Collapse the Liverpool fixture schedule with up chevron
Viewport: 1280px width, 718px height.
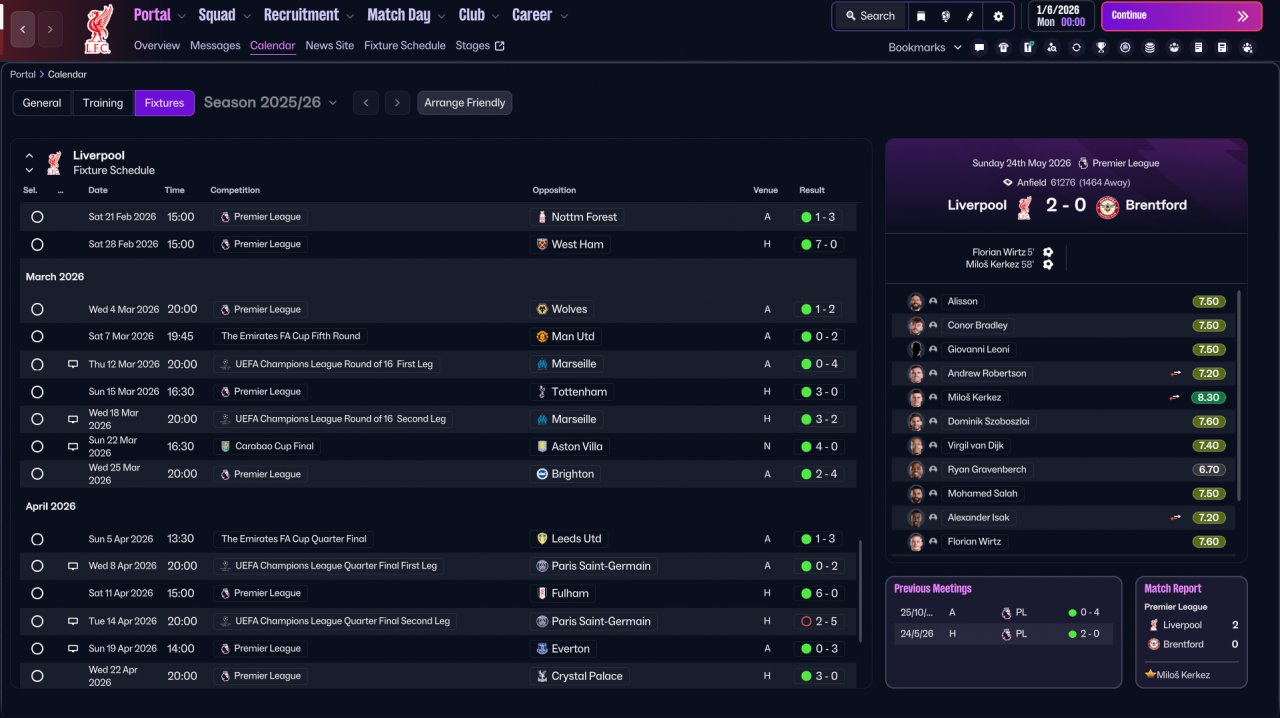click(x=29, y=156)
